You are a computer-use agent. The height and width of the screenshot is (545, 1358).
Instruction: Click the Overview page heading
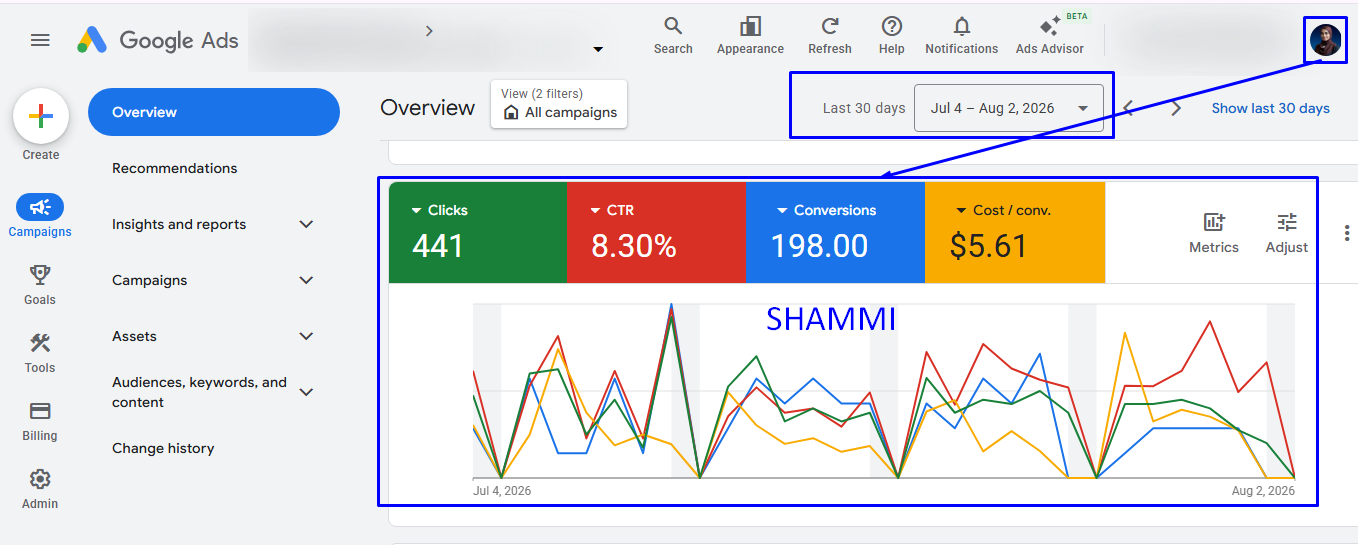tap(428, 107)
